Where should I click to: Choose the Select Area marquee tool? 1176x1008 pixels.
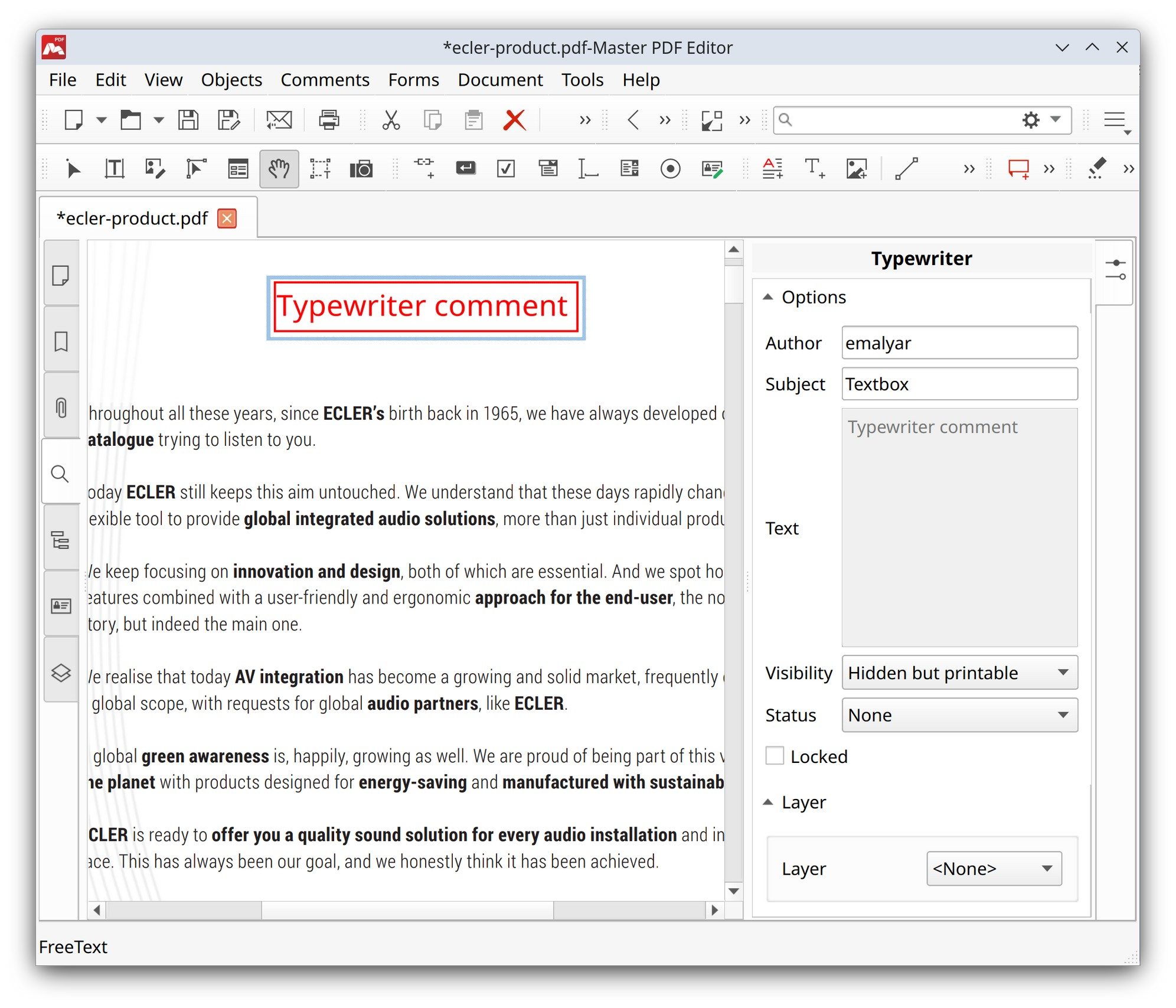320,169
